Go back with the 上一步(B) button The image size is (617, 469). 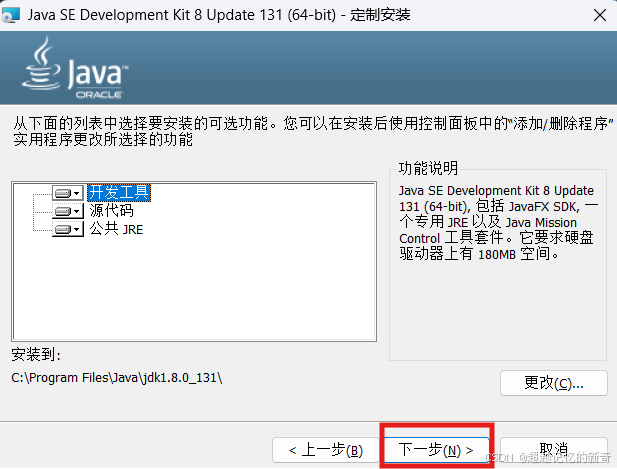326,450
